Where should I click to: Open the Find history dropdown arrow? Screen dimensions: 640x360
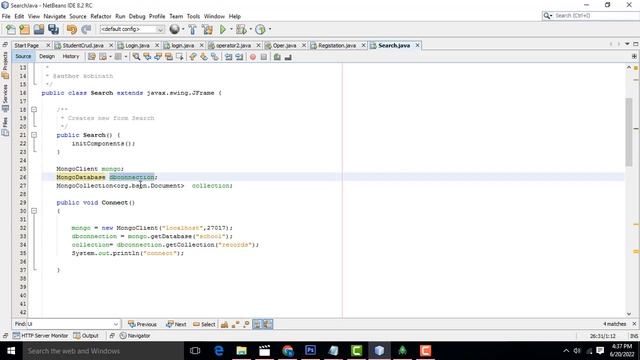pos(116,324)
